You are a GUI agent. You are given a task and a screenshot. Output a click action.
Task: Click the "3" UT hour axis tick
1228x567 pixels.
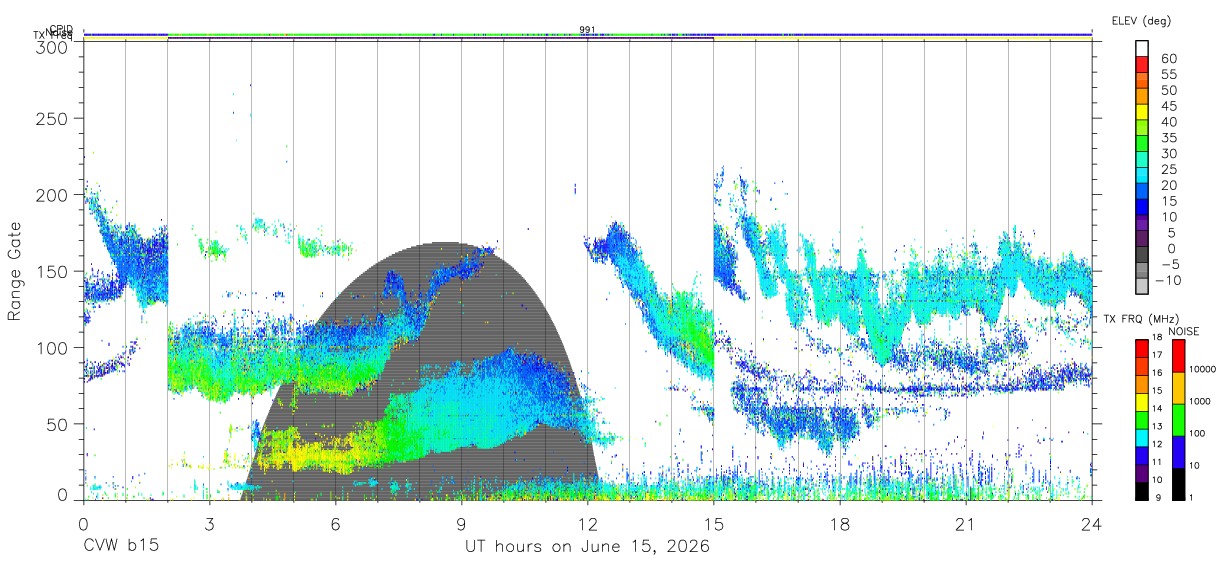click(209, 523)
